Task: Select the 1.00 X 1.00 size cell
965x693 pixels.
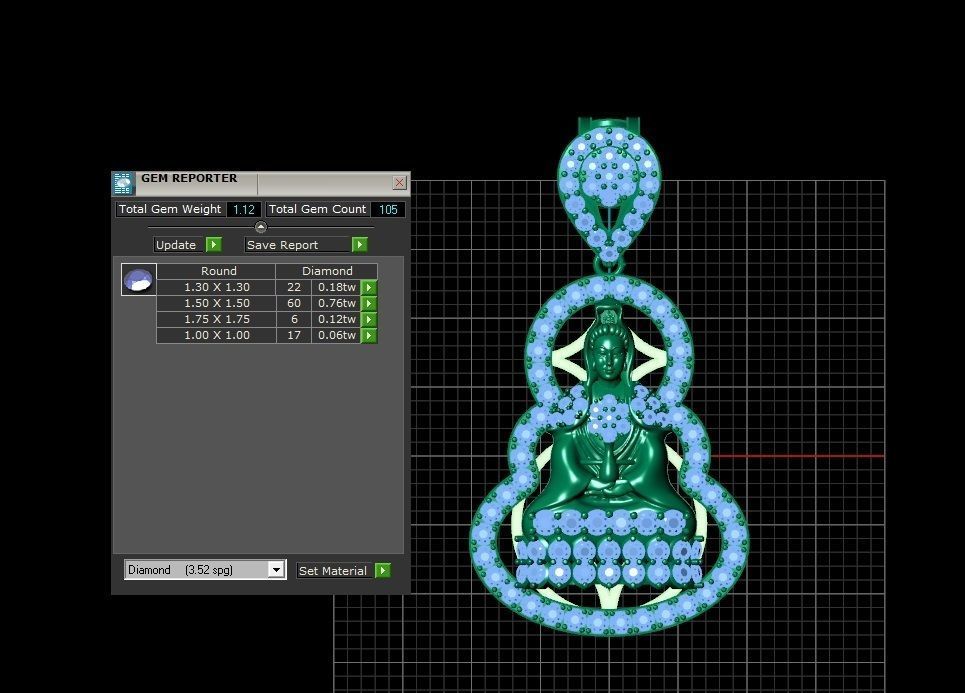Action: point(217,335)
